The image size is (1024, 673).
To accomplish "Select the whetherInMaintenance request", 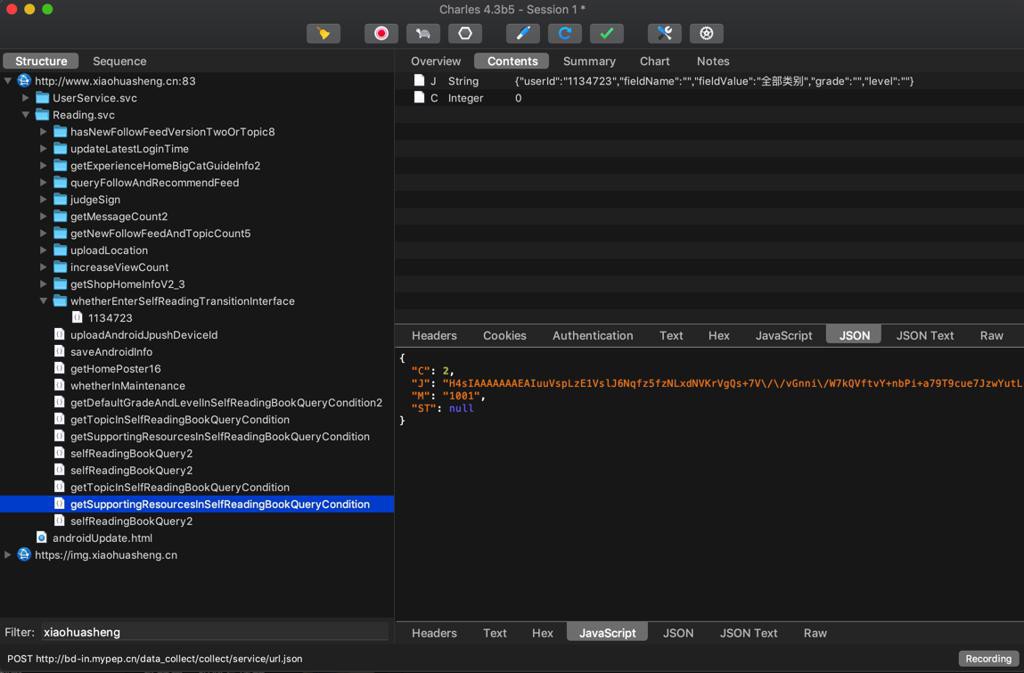I will [x=127, y=386].
